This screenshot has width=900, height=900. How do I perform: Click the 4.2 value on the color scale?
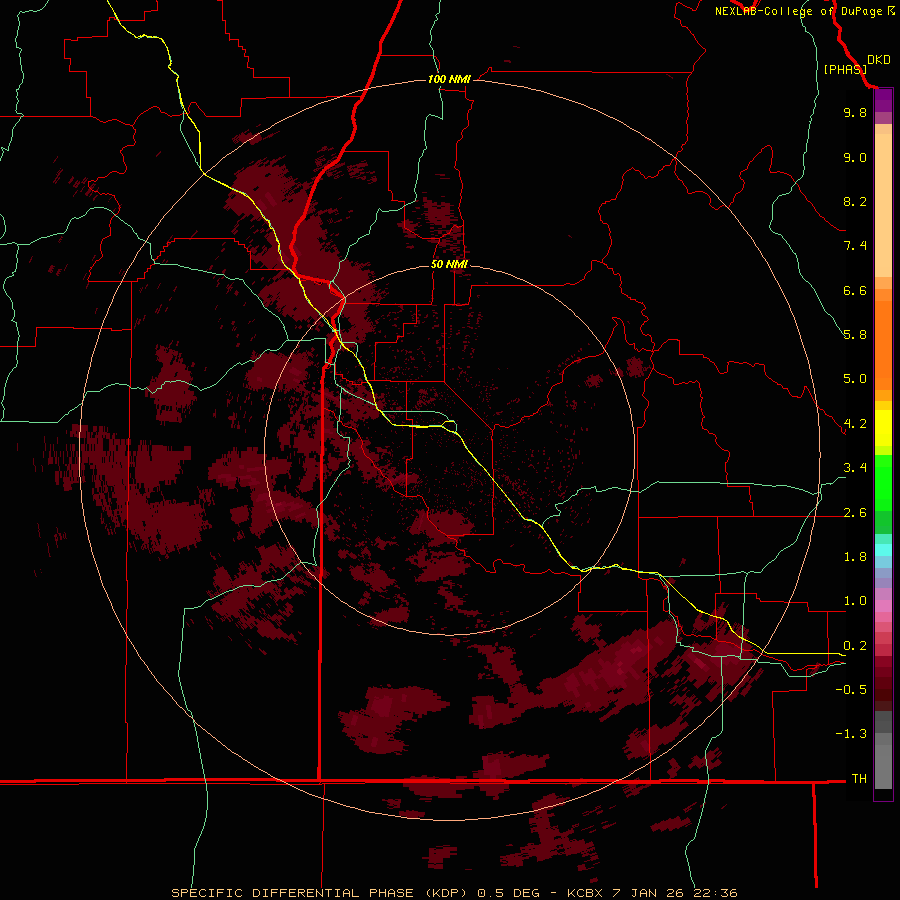855,424
